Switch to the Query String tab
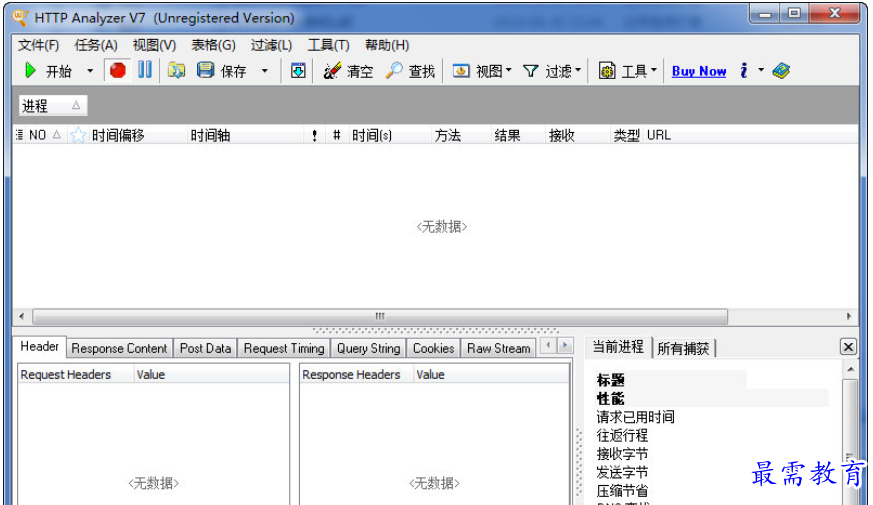 (369, 349)
